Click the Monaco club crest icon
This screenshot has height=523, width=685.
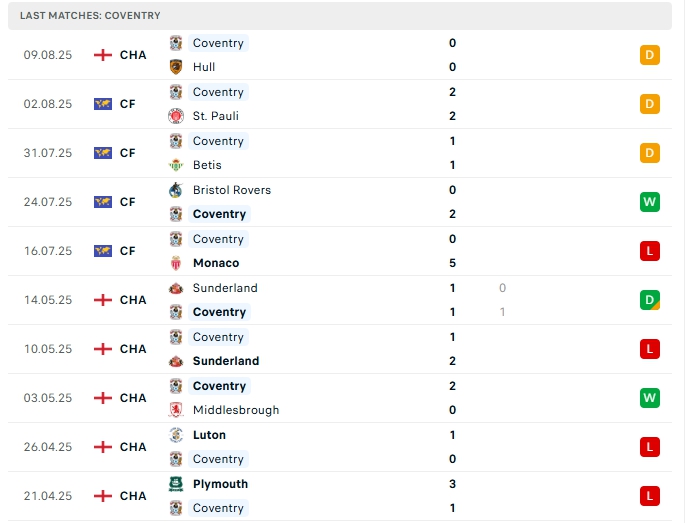[x=176, y=263]
